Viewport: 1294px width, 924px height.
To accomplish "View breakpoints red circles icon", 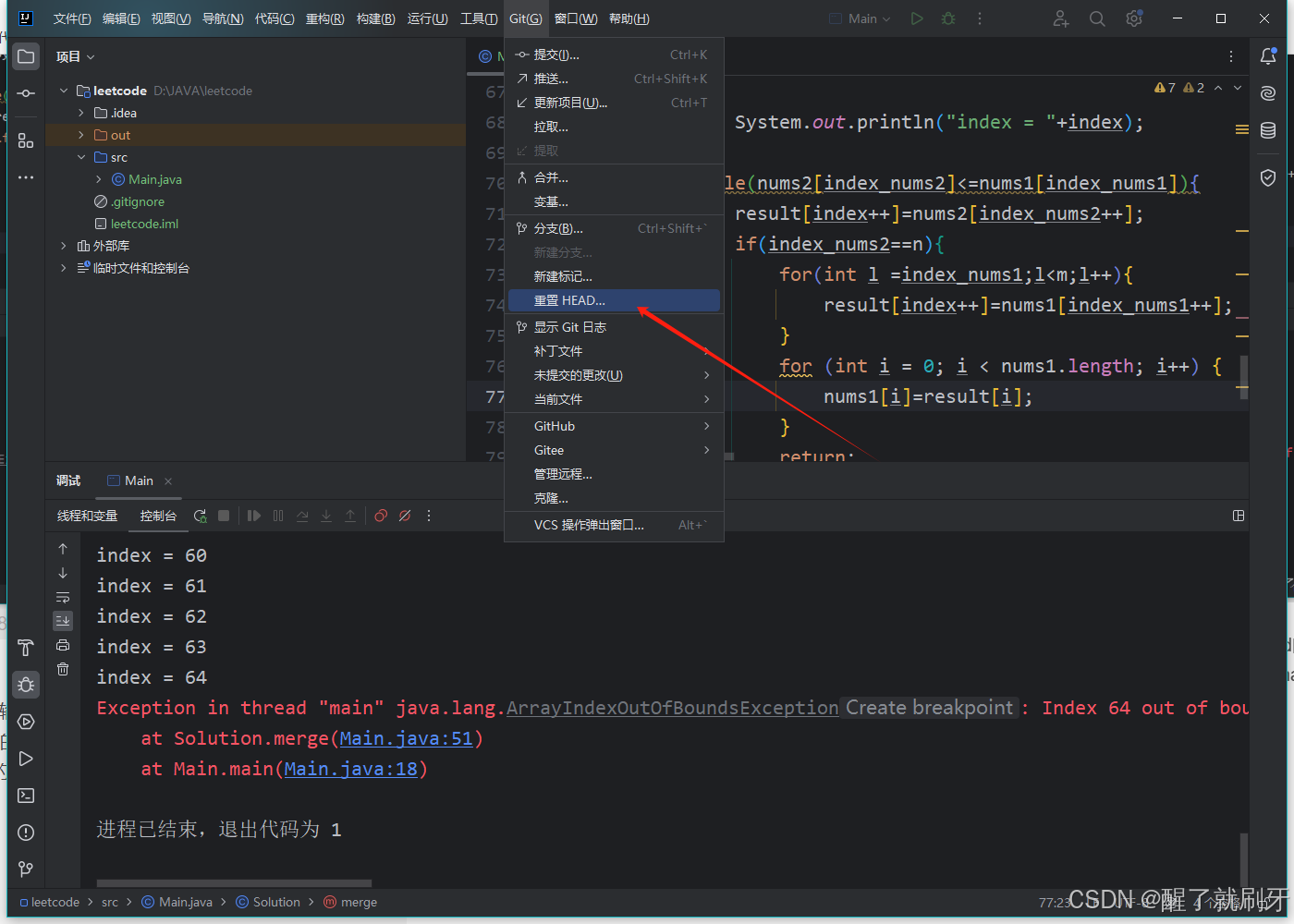I will (381, 516).
